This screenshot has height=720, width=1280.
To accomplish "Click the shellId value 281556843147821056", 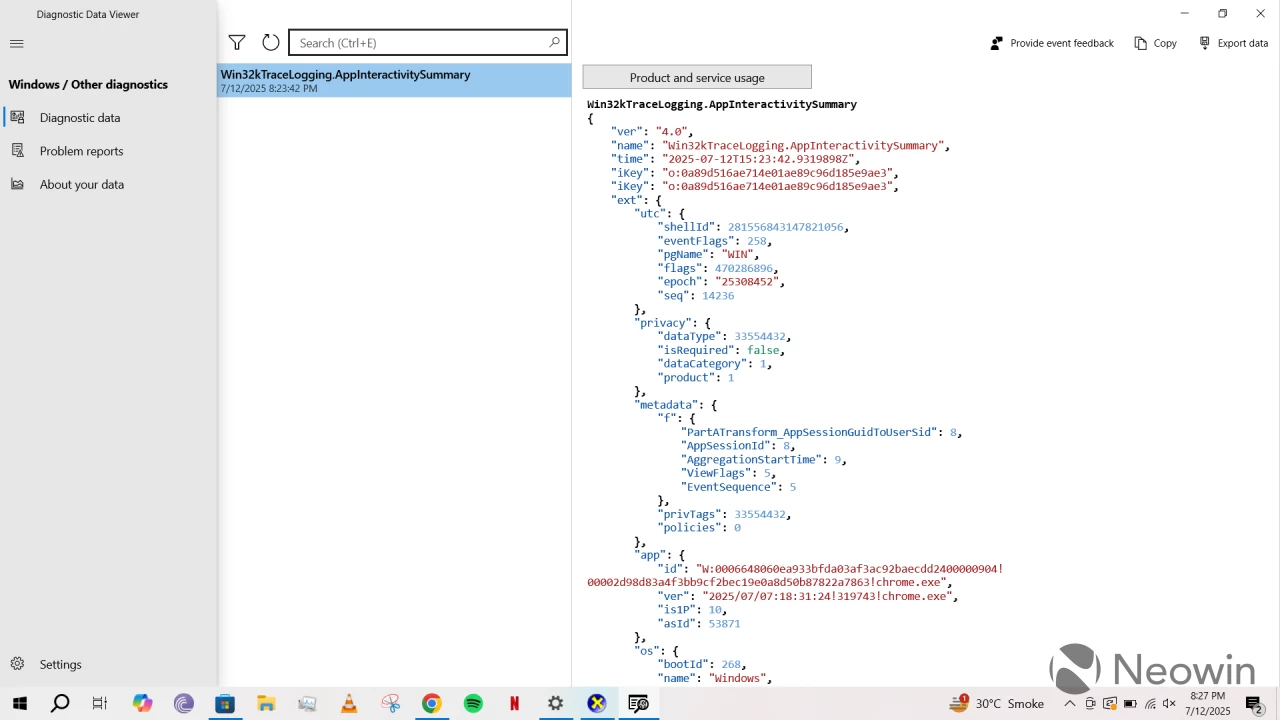I will (785, 227).
